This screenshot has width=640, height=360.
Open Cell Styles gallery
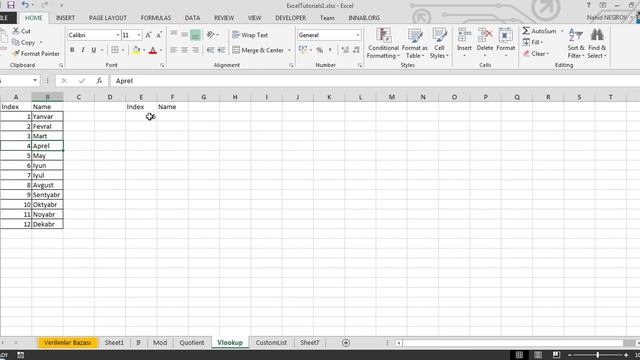click(439, 43)
